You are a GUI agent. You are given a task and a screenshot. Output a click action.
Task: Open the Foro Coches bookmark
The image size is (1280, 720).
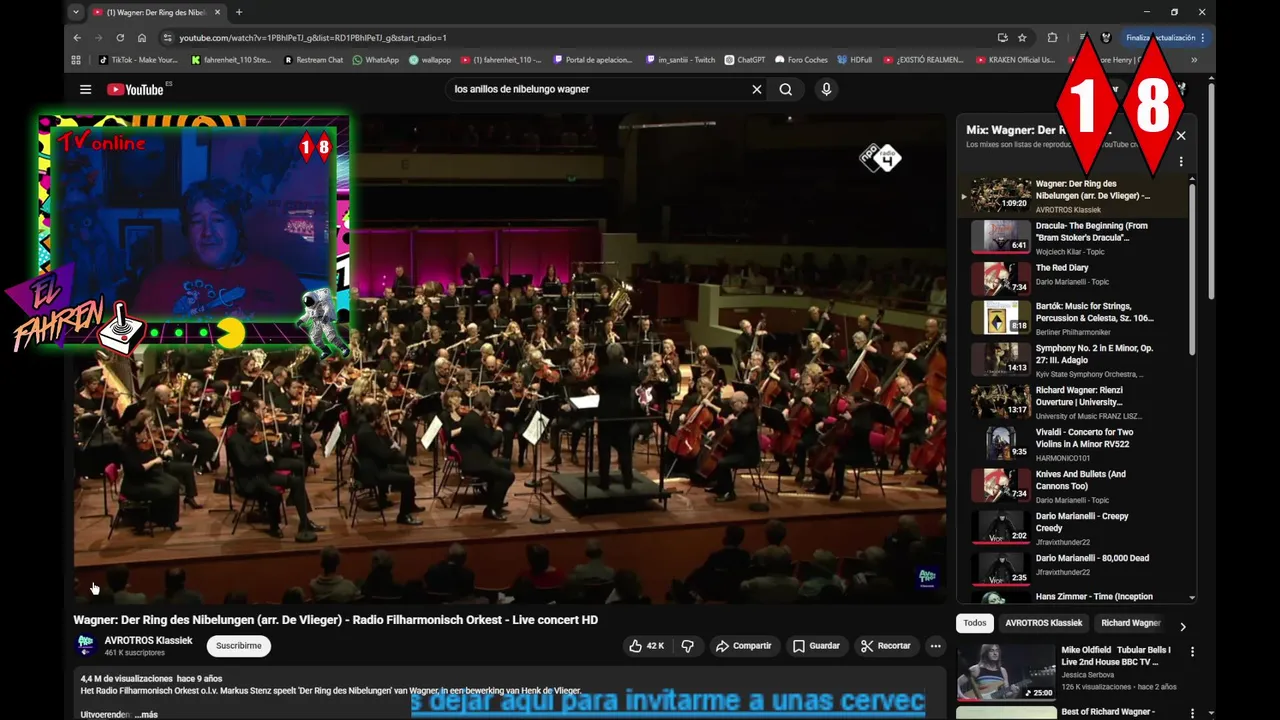point(801,60)
